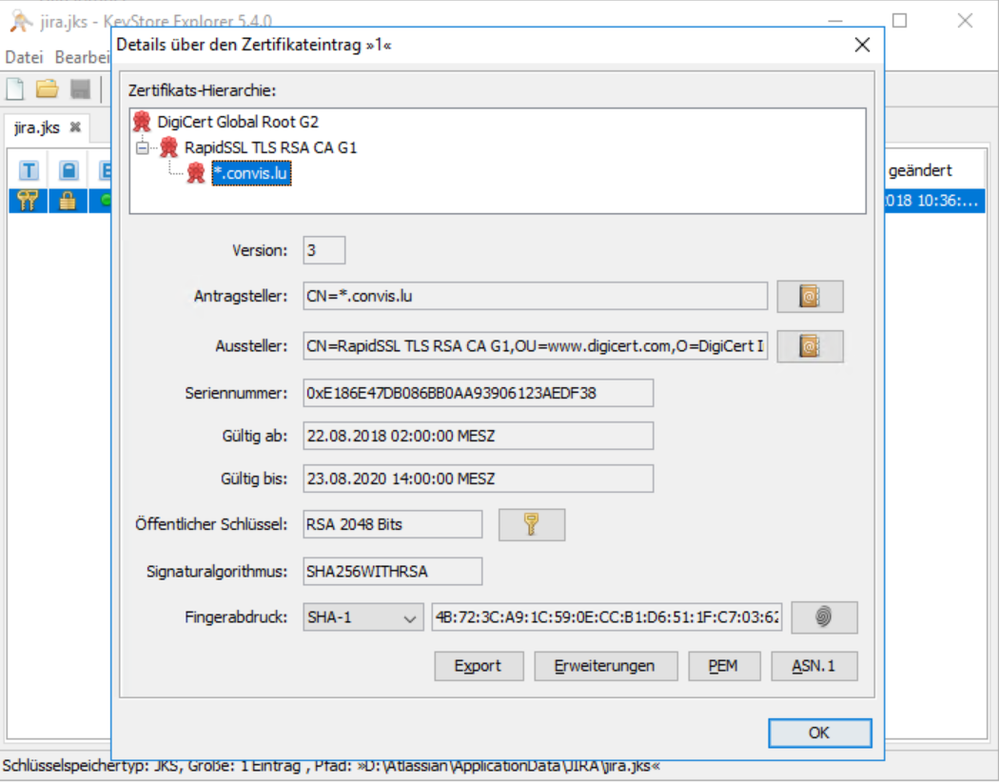The height and width of the screenshot is (782, 999).
Task: Click the fingerprint value field
Action: pos(607,617)
